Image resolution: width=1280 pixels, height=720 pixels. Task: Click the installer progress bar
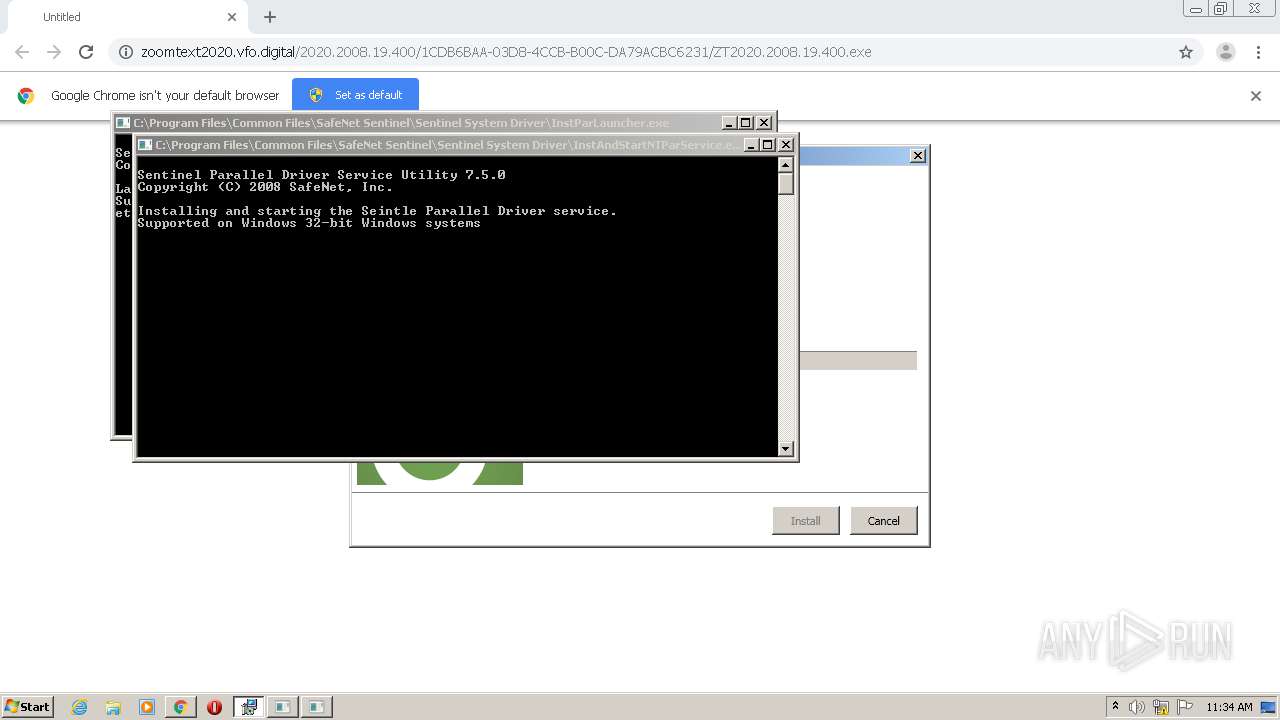point(857,361)
